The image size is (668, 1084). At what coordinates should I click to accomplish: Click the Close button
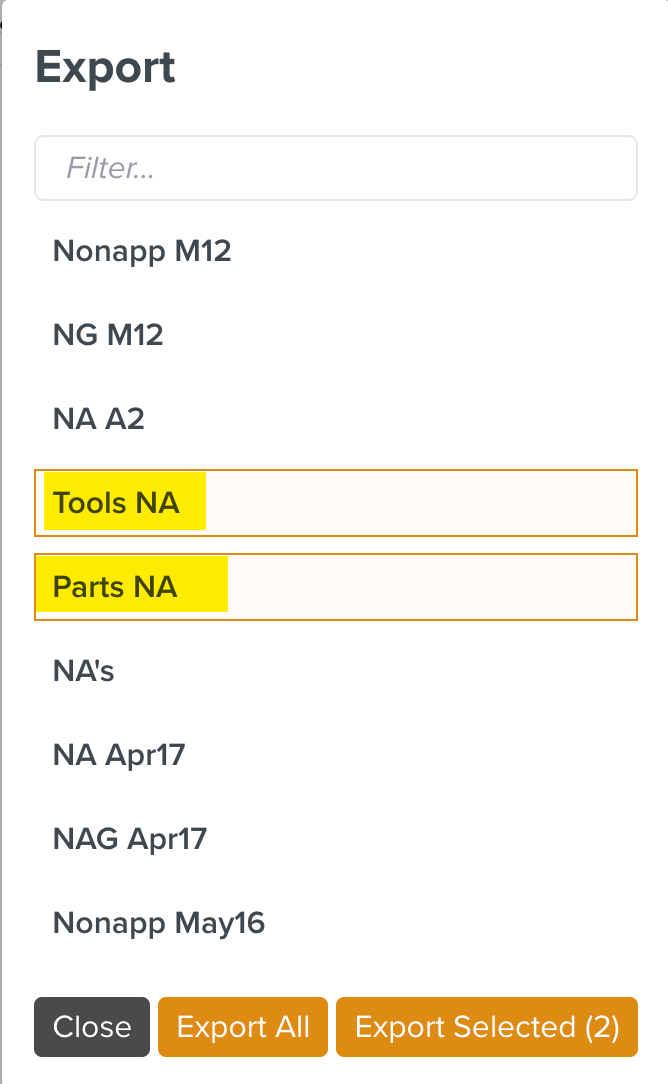click(x=91, y=1027)
